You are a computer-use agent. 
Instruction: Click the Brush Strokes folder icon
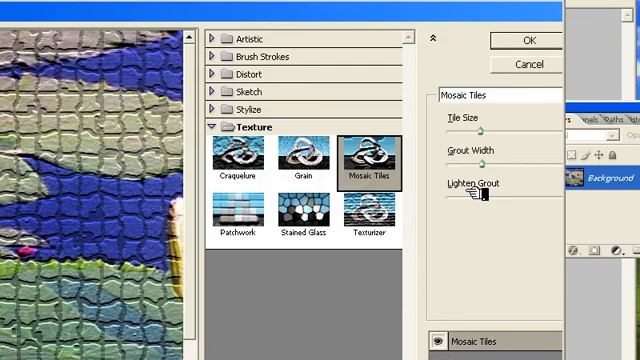(x=227, y=56)
